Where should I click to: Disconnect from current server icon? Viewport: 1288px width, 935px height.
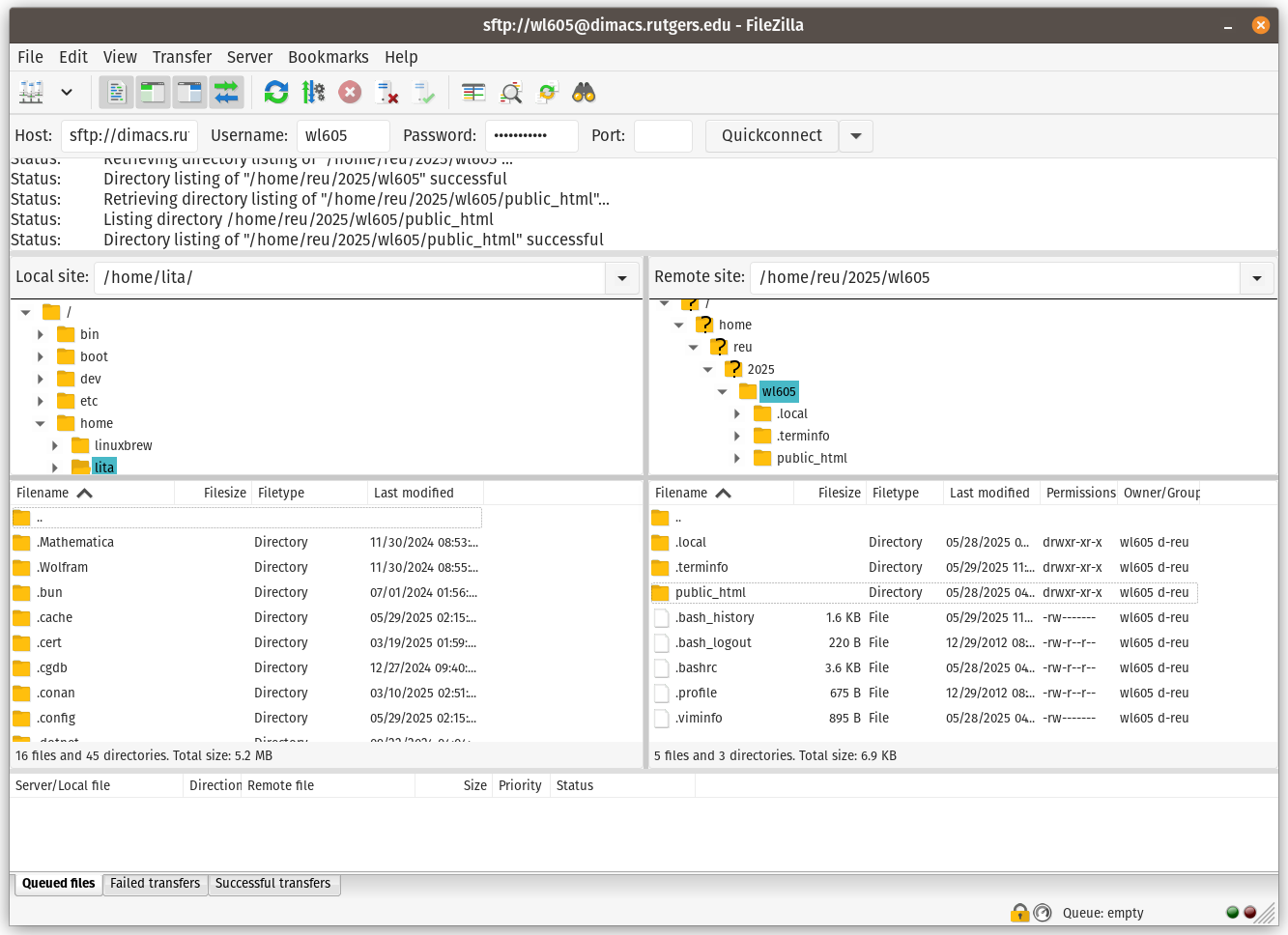[x=386, y=93]
